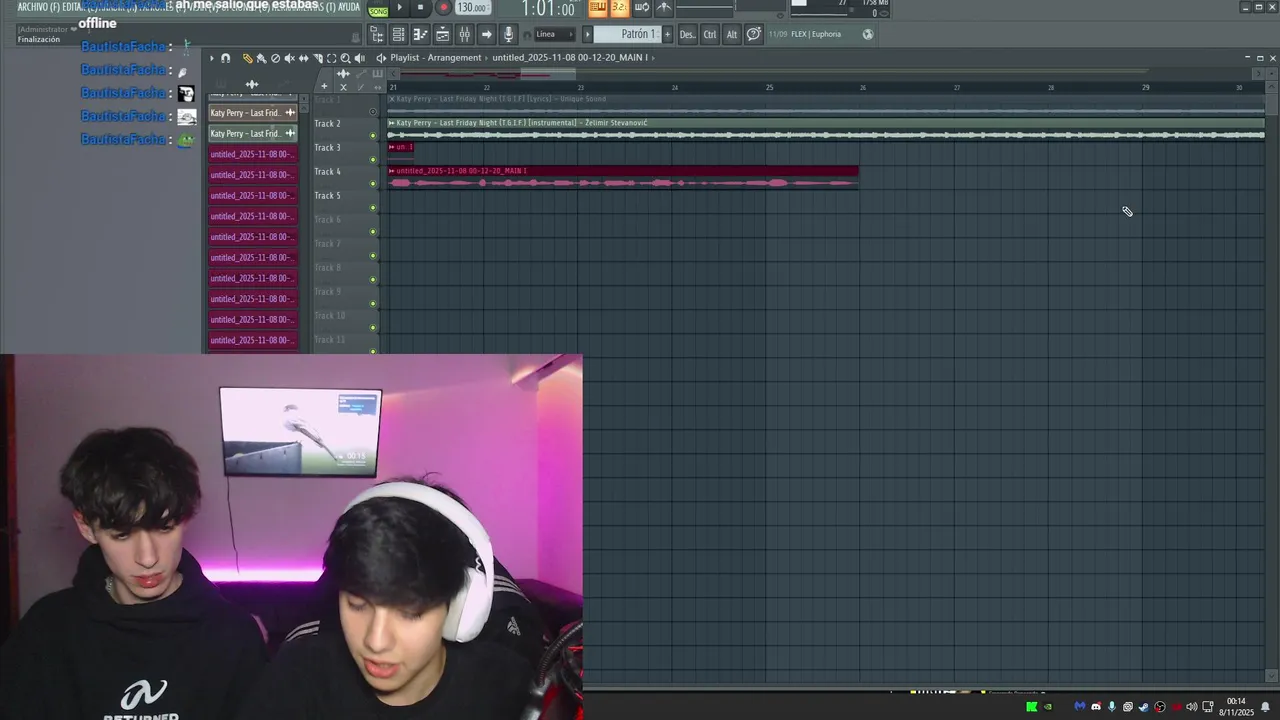
Task: Open Steam from system tray
Action: coord(1143,707)
